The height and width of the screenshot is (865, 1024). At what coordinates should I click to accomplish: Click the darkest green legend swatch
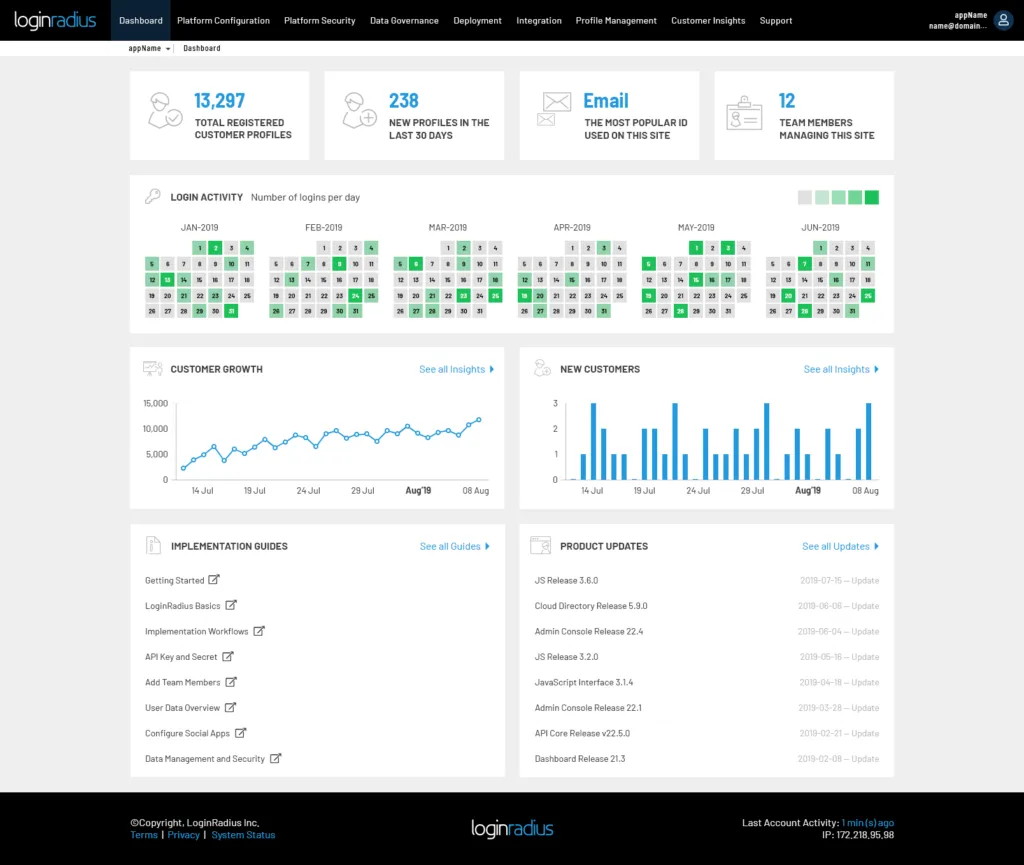871,197
